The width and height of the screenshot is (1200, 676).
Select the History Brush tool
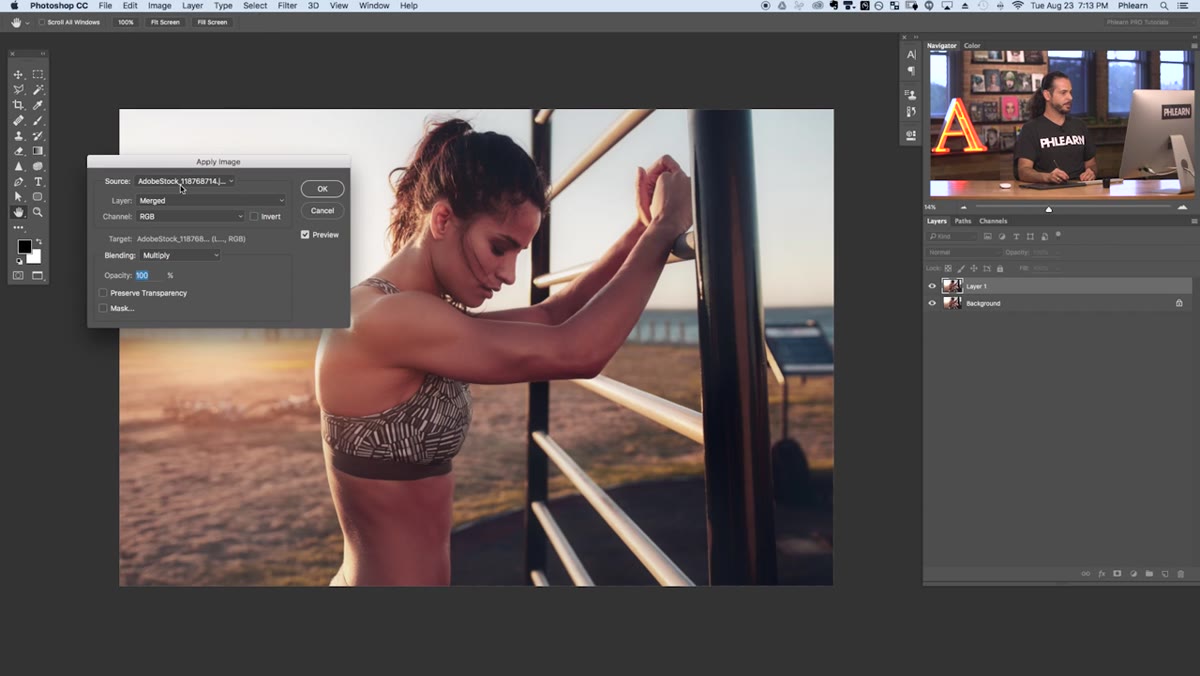coord(38,136)
